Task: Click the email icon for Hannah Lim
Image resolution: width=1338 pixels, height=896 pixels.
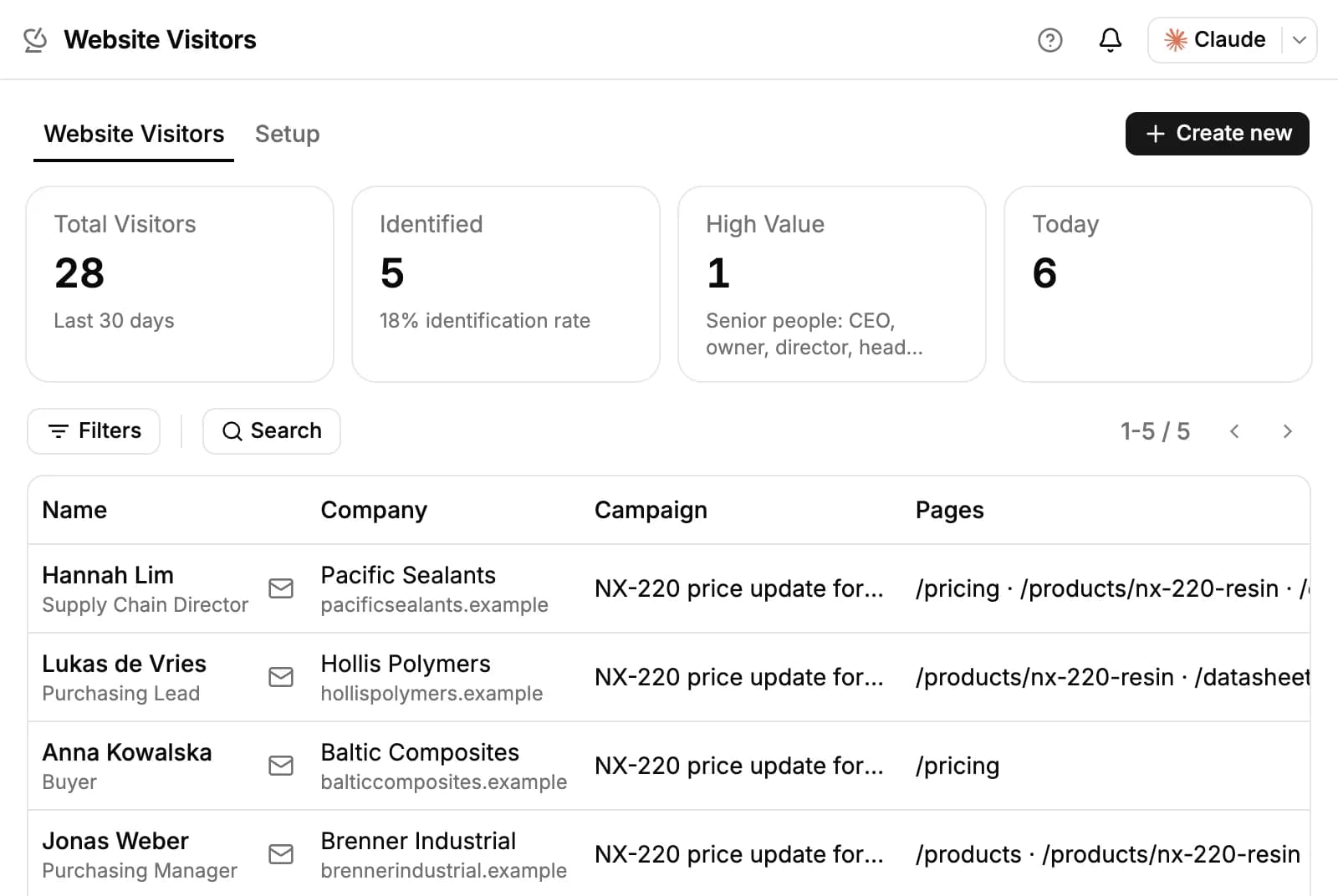Action: click(281, 588)
